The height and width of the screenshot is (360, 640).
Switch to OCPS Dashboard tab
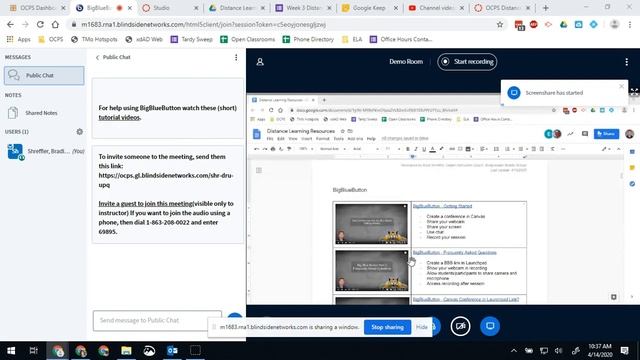[x=37, y=8]
